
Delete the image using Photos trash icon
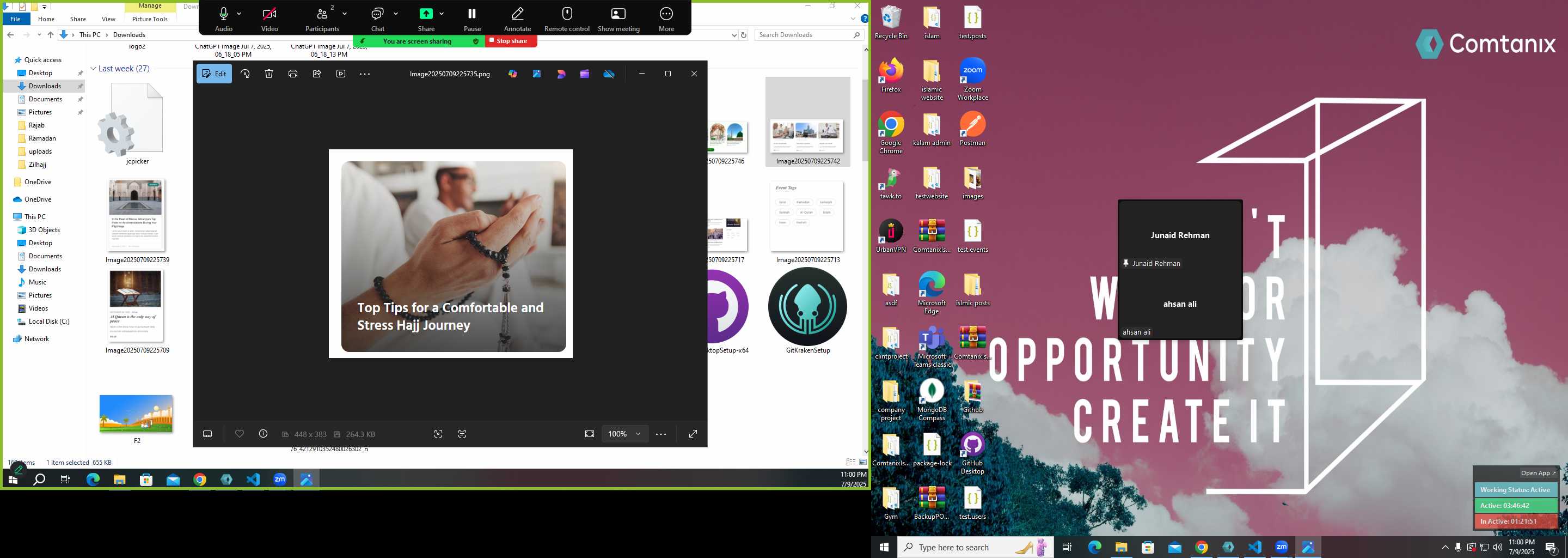(269, 74)
